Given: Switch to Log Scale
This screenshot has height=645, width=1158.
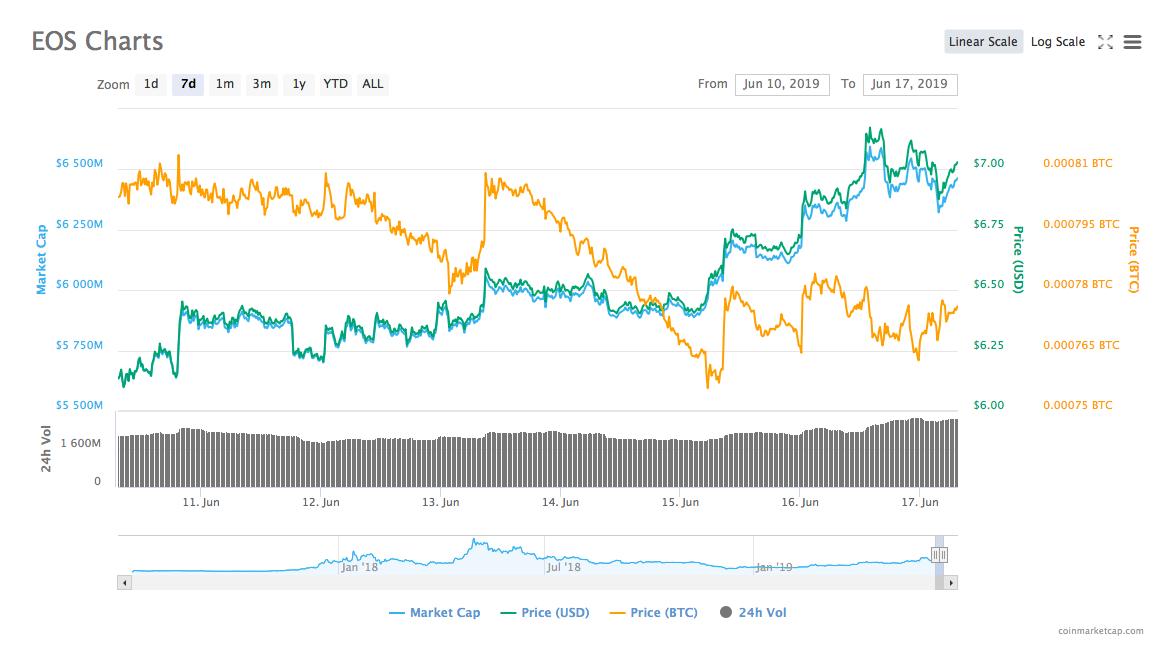Looking at the screenshot, I should coord(1058,41).
